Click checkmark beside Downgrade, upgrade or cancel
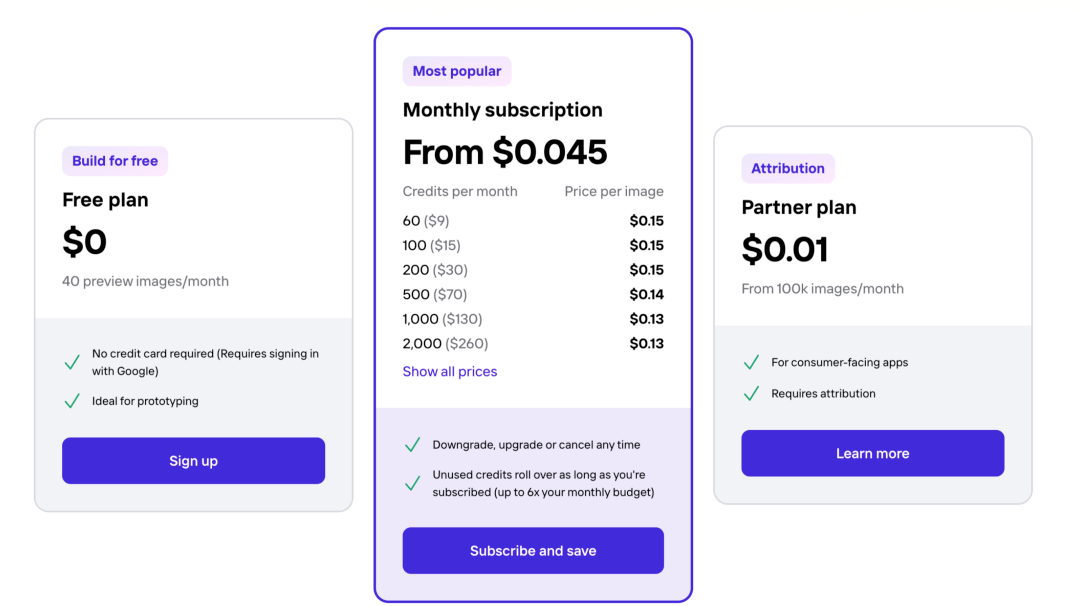Image resolution: width=1080 pixels, height=606 pixels. [412, 445]
